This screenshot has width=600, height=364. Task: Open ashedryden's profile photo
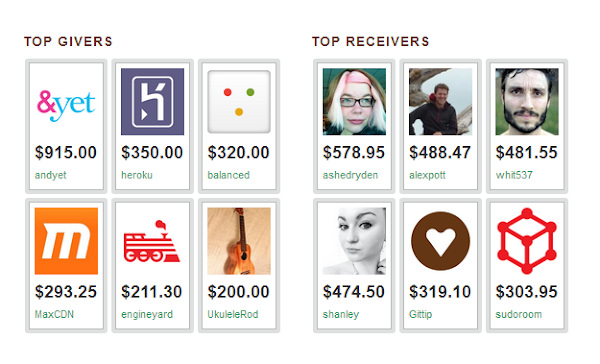[354, 101]
